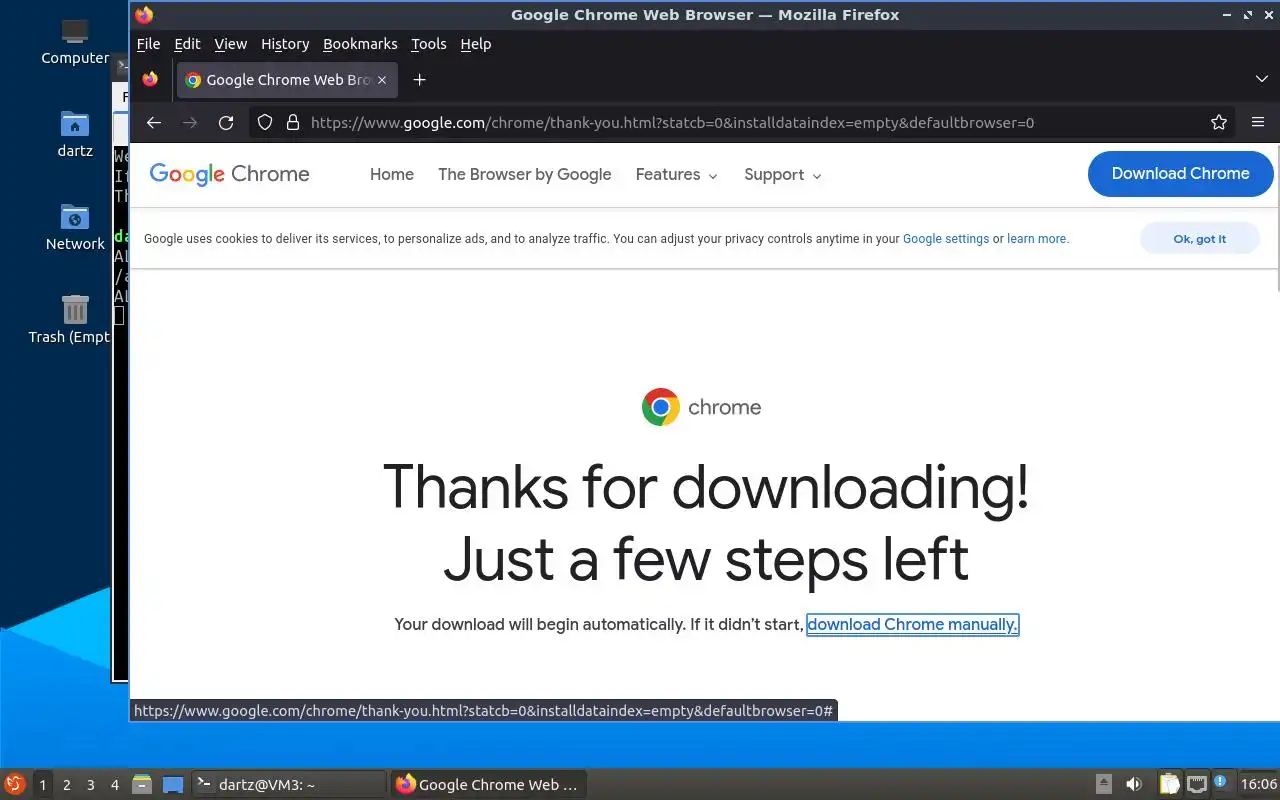Open Network desktop icon
Viewport: 1280px width, 800px height.
[75, 227]
